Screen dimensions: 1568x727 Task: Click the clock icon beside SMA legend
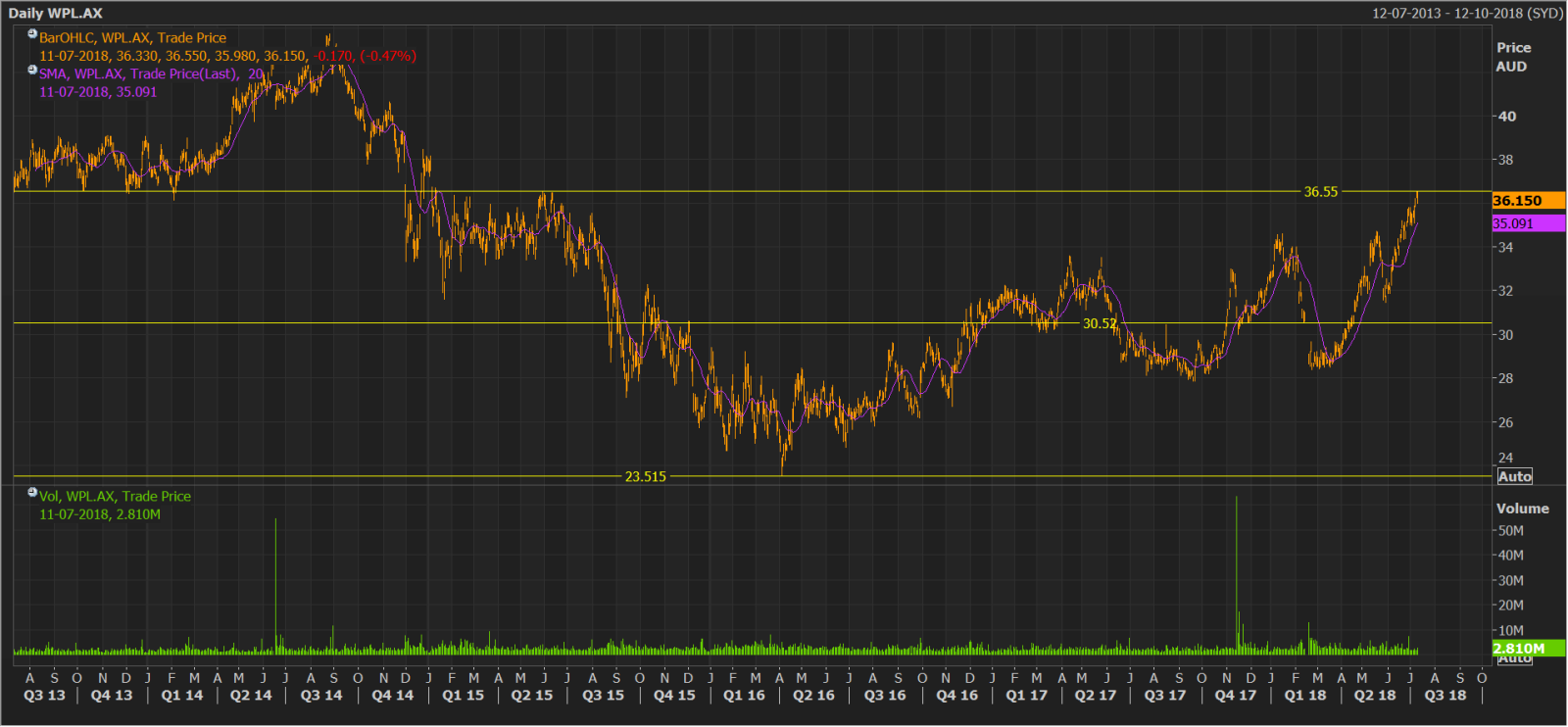click(x=32, y=70)
